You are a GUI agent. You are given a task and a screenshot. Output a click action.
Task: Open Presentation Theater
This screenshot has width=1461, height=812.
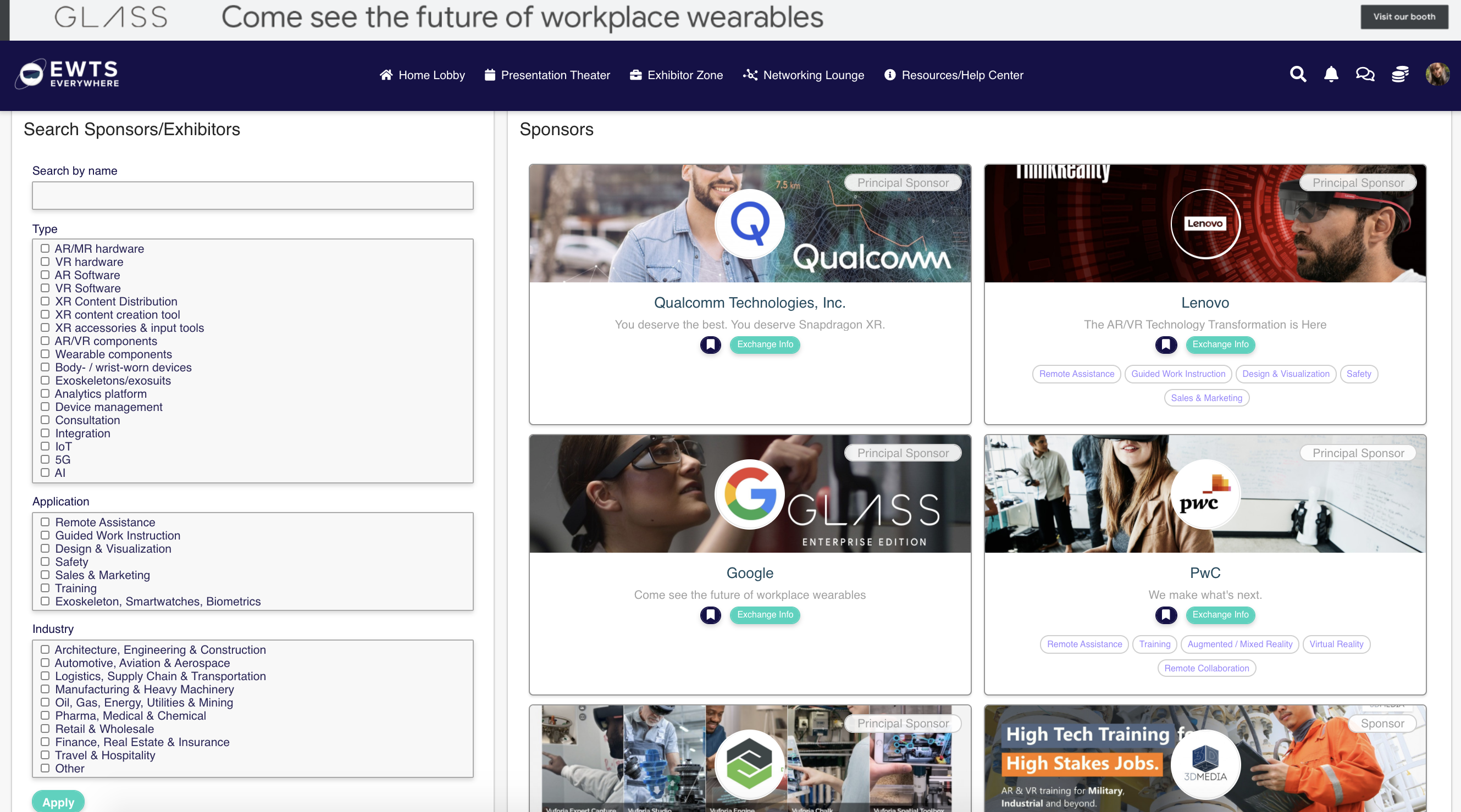pyautogui.click(x=547, y=75)
